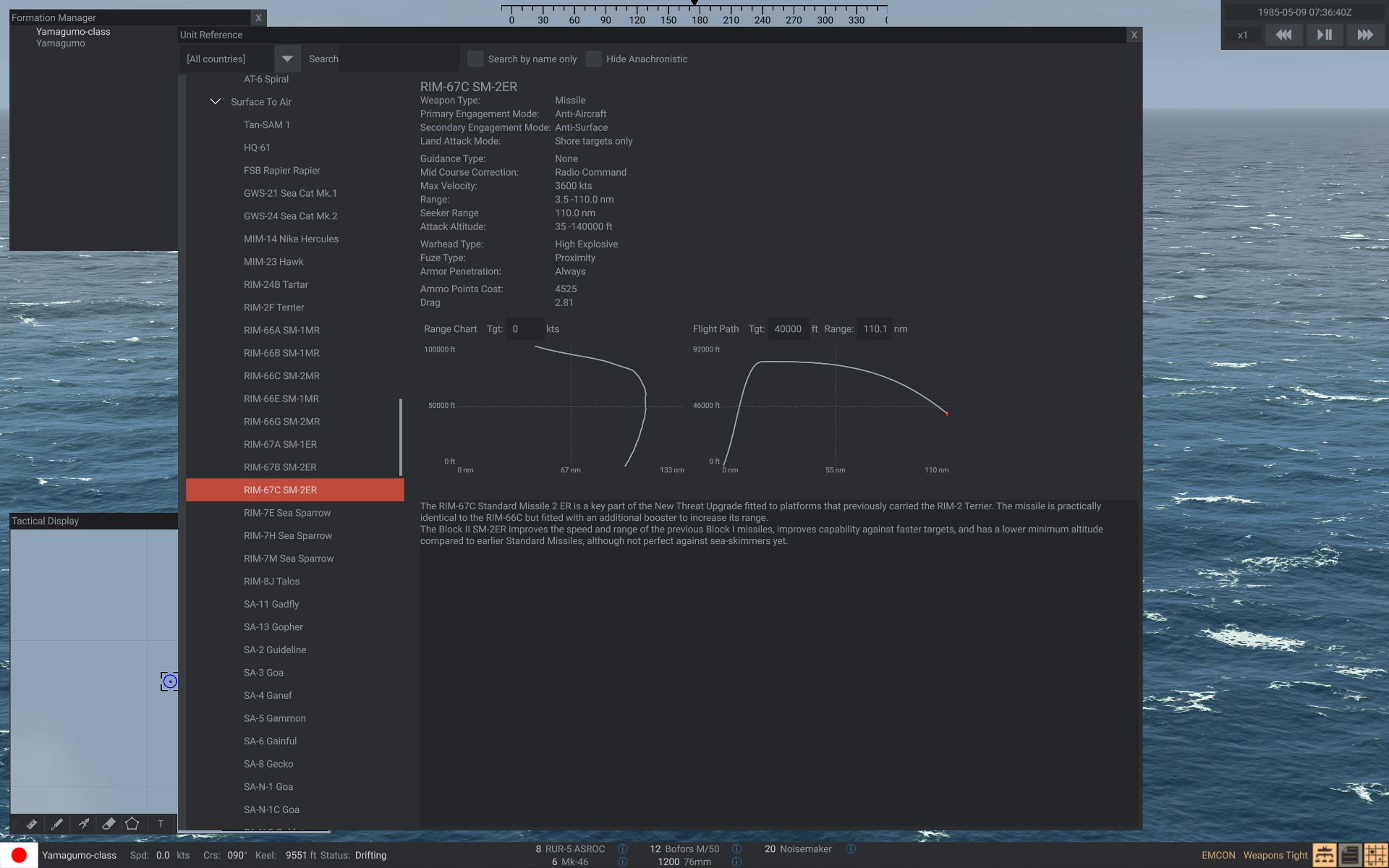Click the formation hierarchy icon

point(1324,855)
